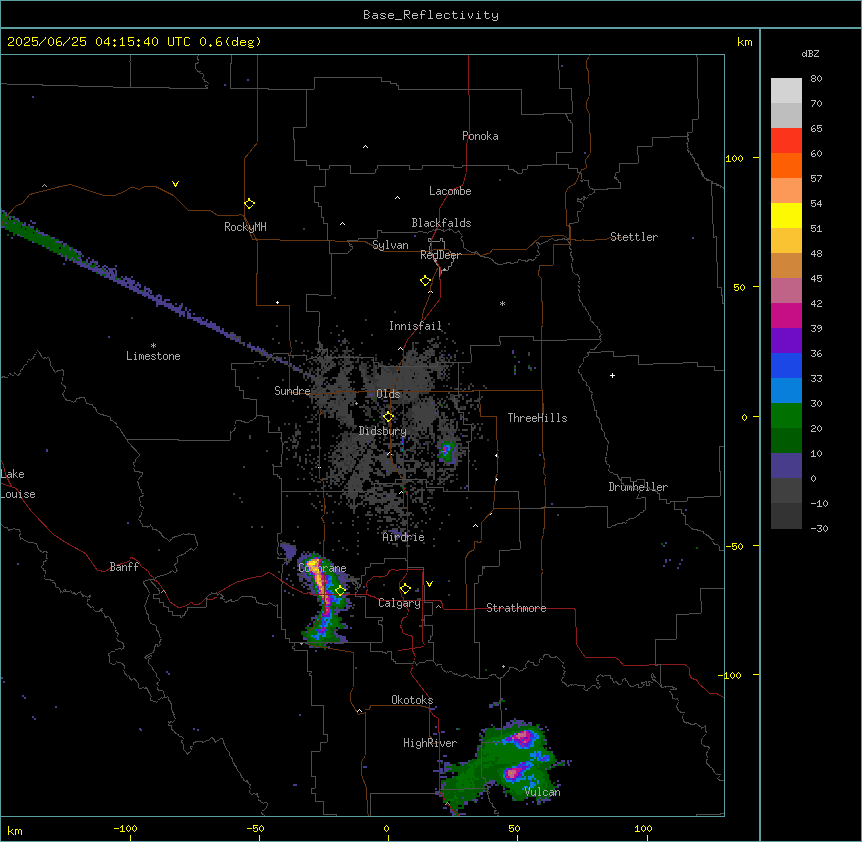This screenshot has width=862, height=842.
Task: Select the gold 48-51 dBZ legend swatch
Action: click(786, 241)
